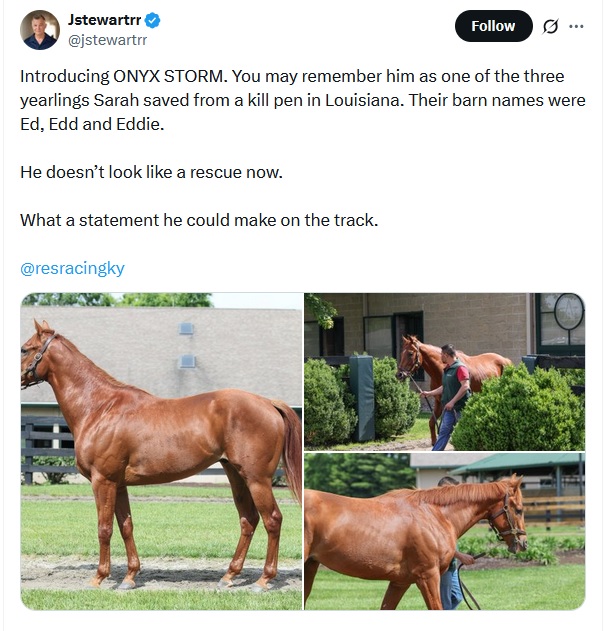Open the large left horse photo
The width and height of the screenshot is (609, 631).
pyautogui.click(x=161, y=451)
